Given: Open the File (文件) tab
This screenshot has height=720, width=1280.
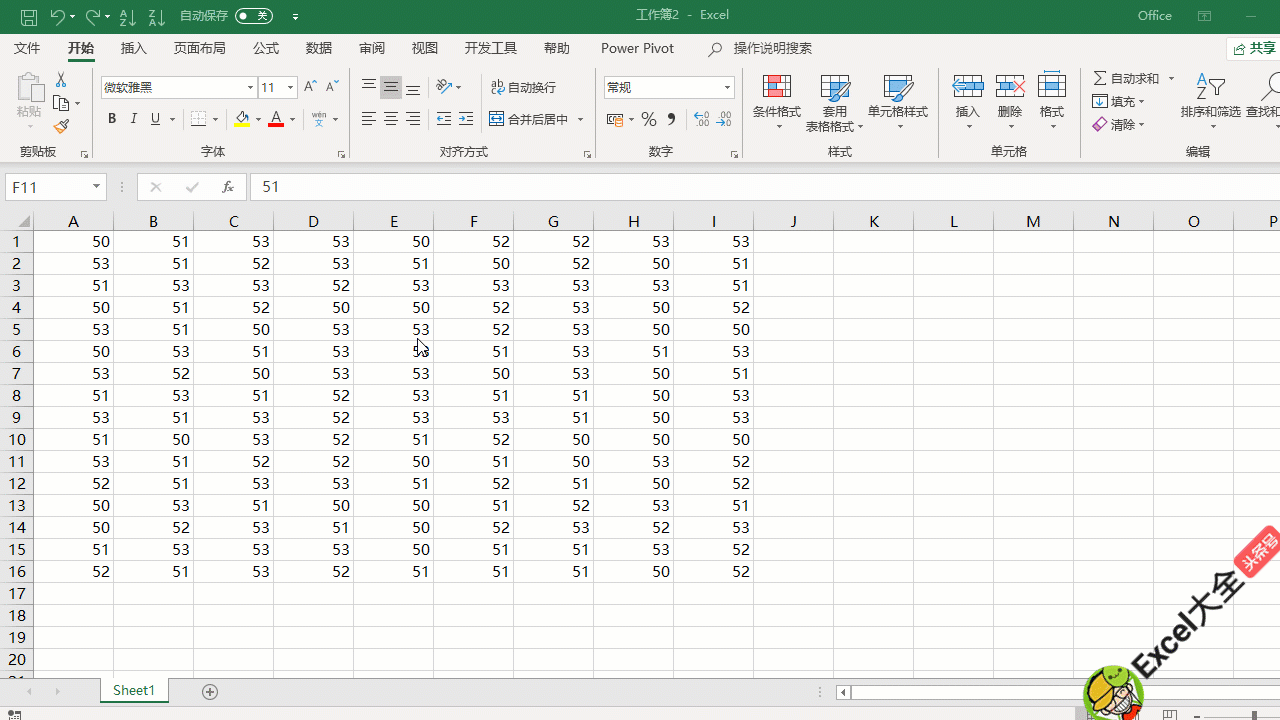Looking at the screenshot, I should [27, 48].
